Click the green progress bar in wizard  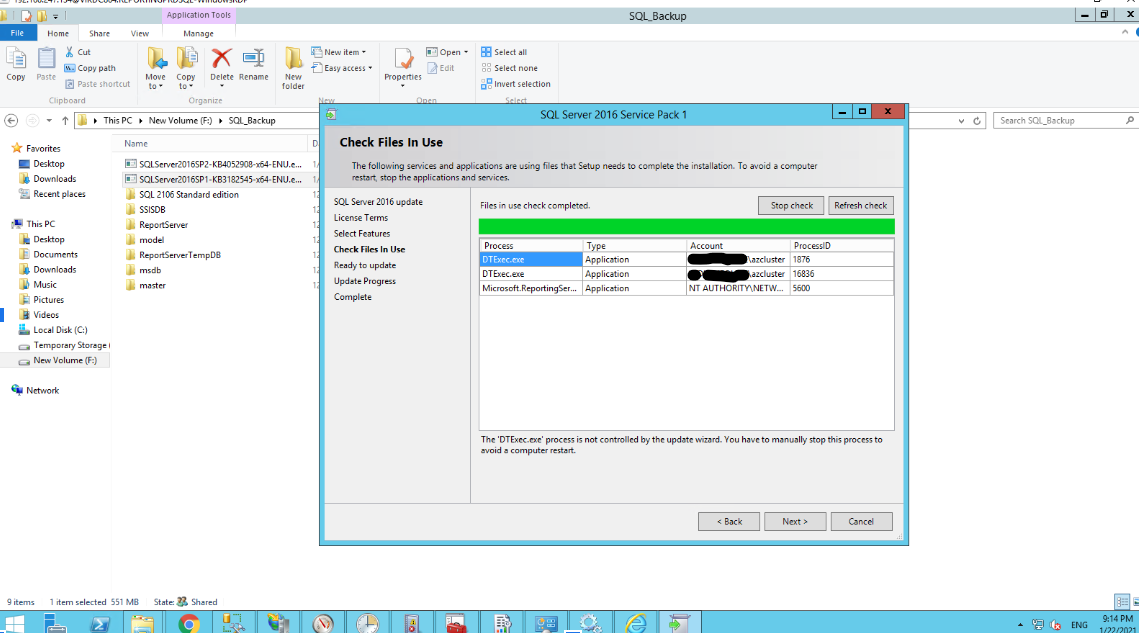(686, 226)
